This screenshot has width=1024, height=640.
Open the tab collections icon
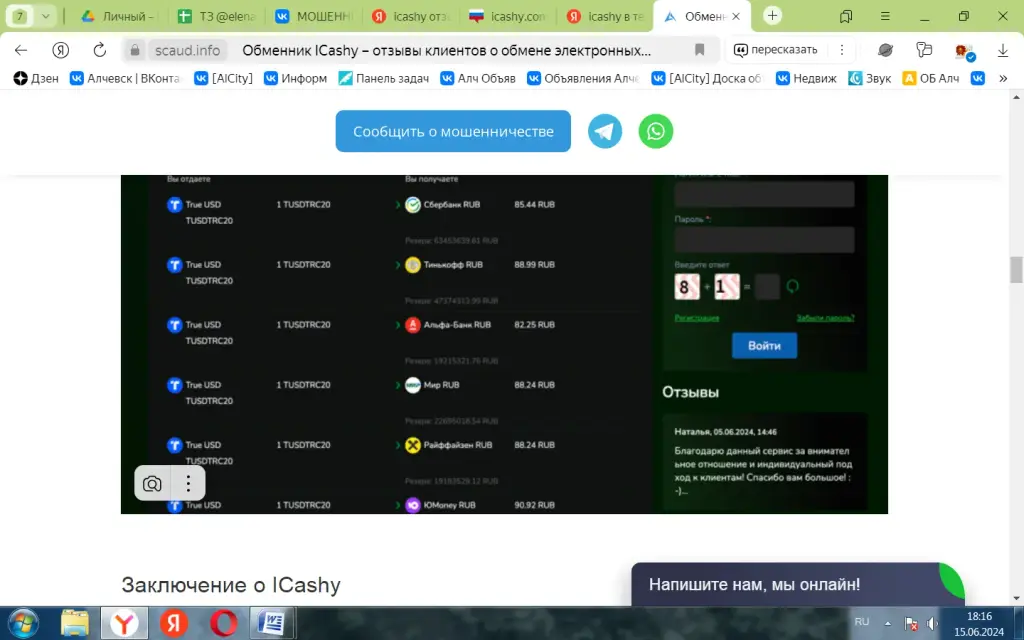[846, 16]
